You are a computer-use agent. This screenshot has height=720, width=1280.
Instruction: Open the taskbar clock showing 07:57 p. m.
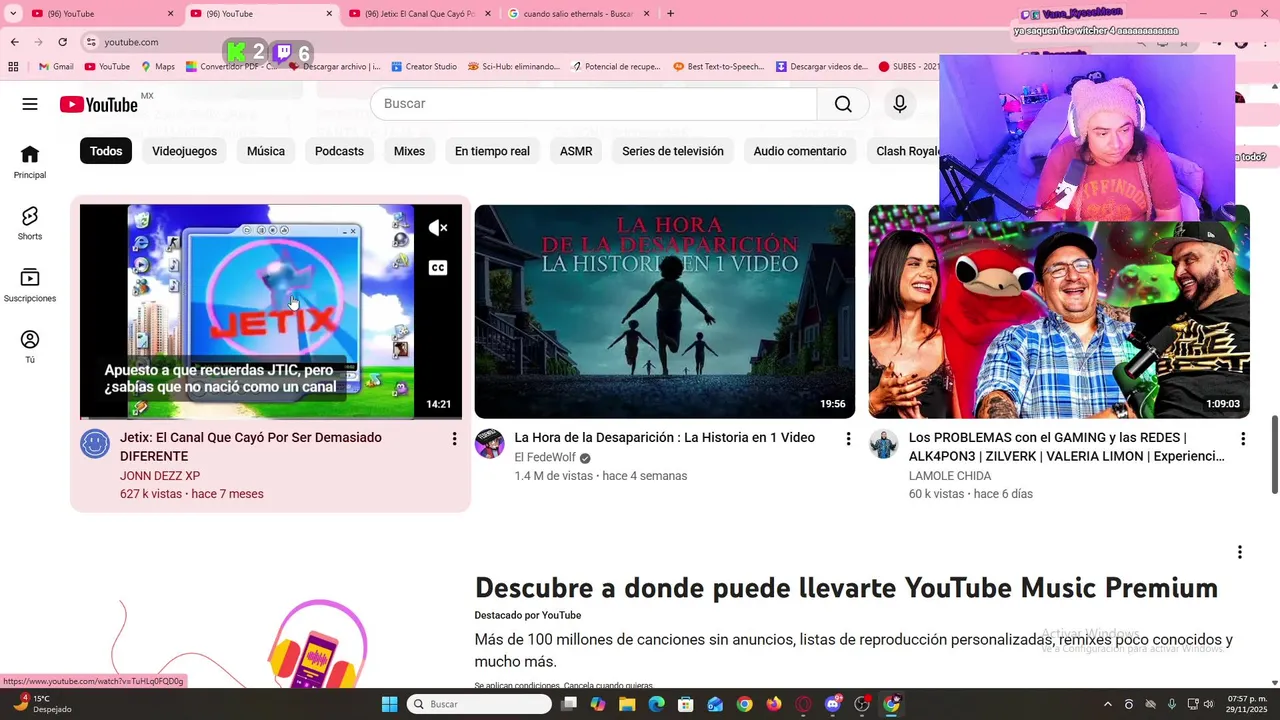click(1247, 704)
